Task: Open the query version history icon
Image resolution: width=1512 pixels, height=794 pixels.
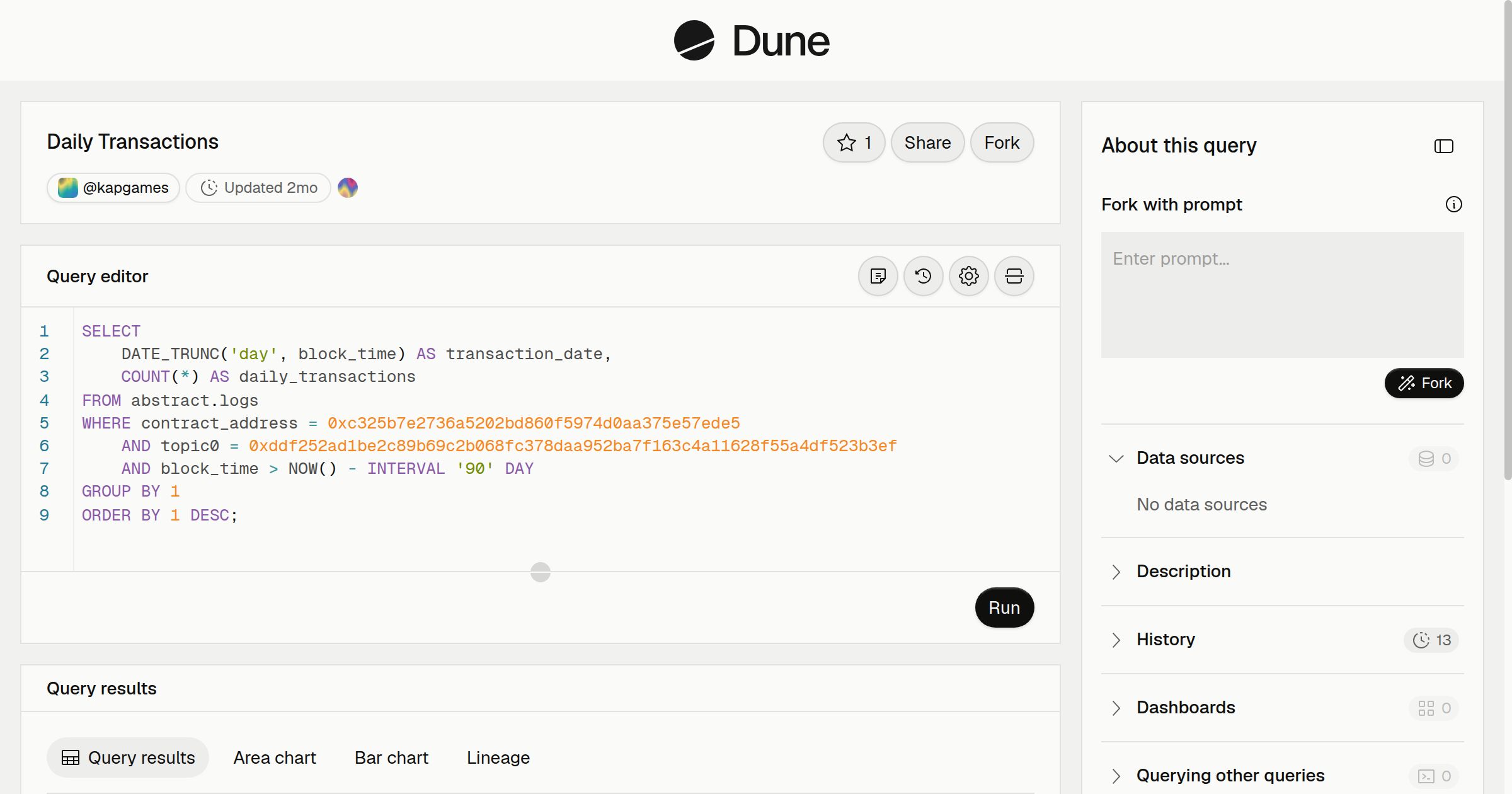Action: pyautogui.click(x=924, y=276)
